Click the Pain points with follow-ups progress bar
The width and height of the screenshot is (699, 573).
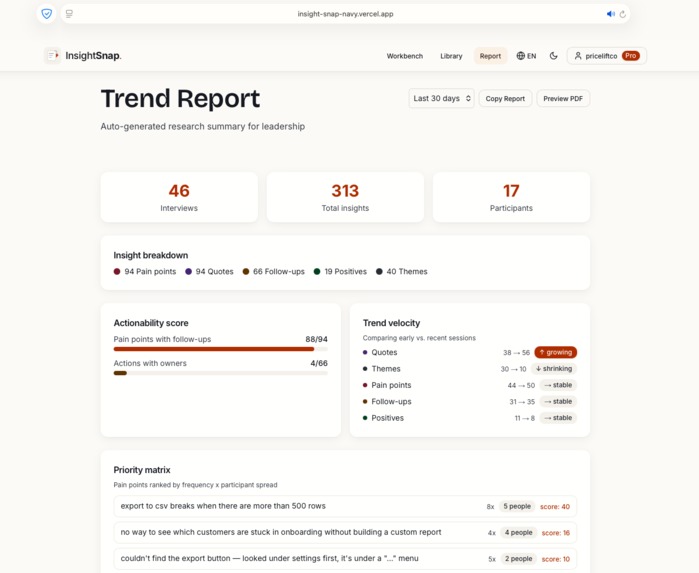click(221, 349)
